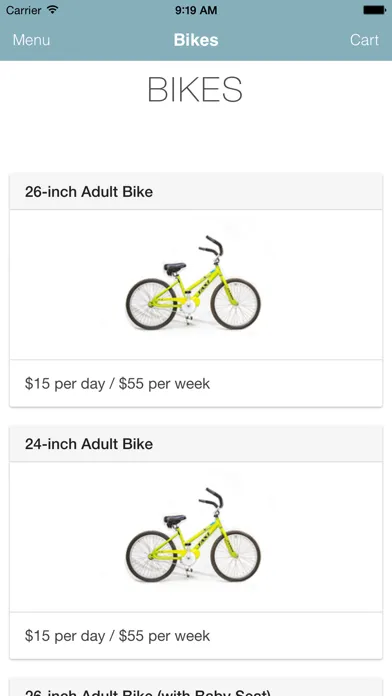Tap the handlebars of the 24-inch bike image

(211, 498)
